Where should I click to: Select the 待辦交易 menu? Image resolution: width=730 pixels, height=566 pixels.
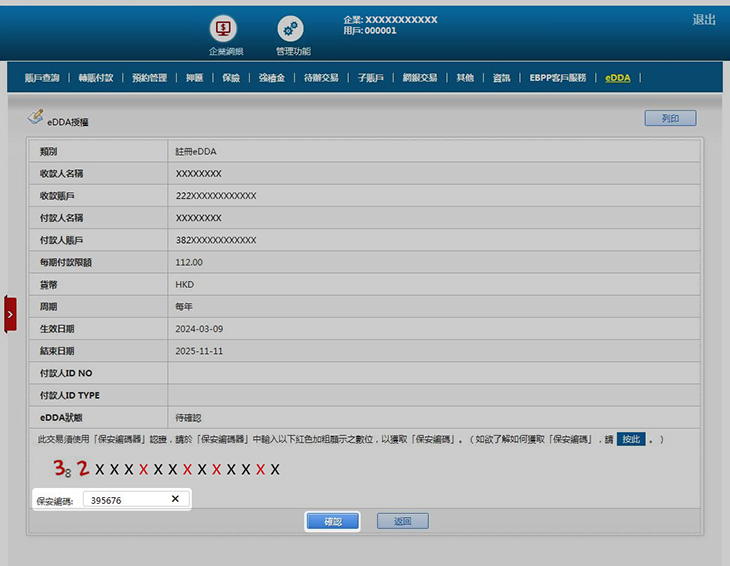[x=321, y=77]
